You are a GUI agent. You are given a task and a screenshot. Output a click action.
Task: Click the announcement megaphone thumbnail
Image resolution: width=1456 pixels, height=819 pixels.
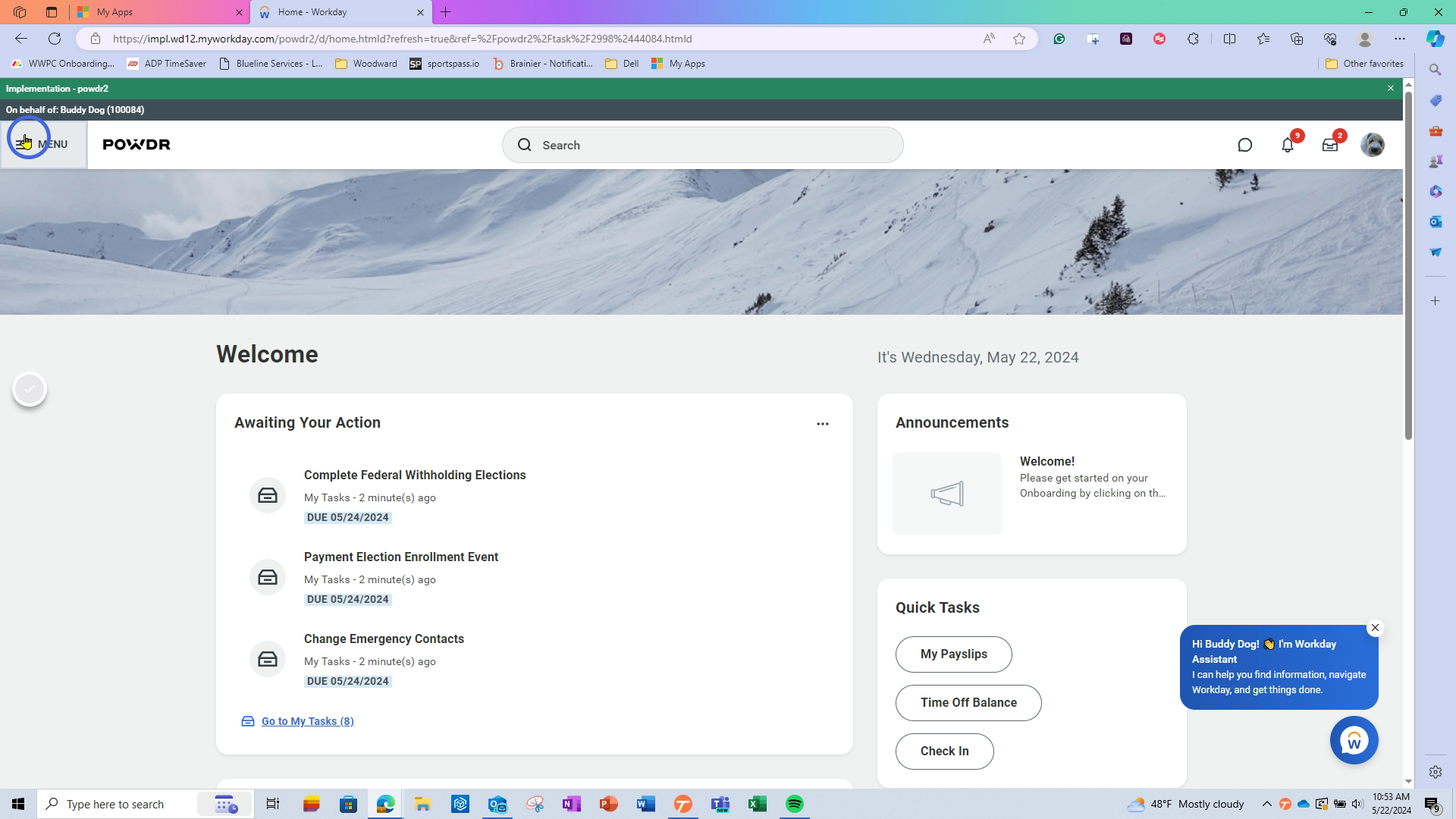[x=946, y=494]
